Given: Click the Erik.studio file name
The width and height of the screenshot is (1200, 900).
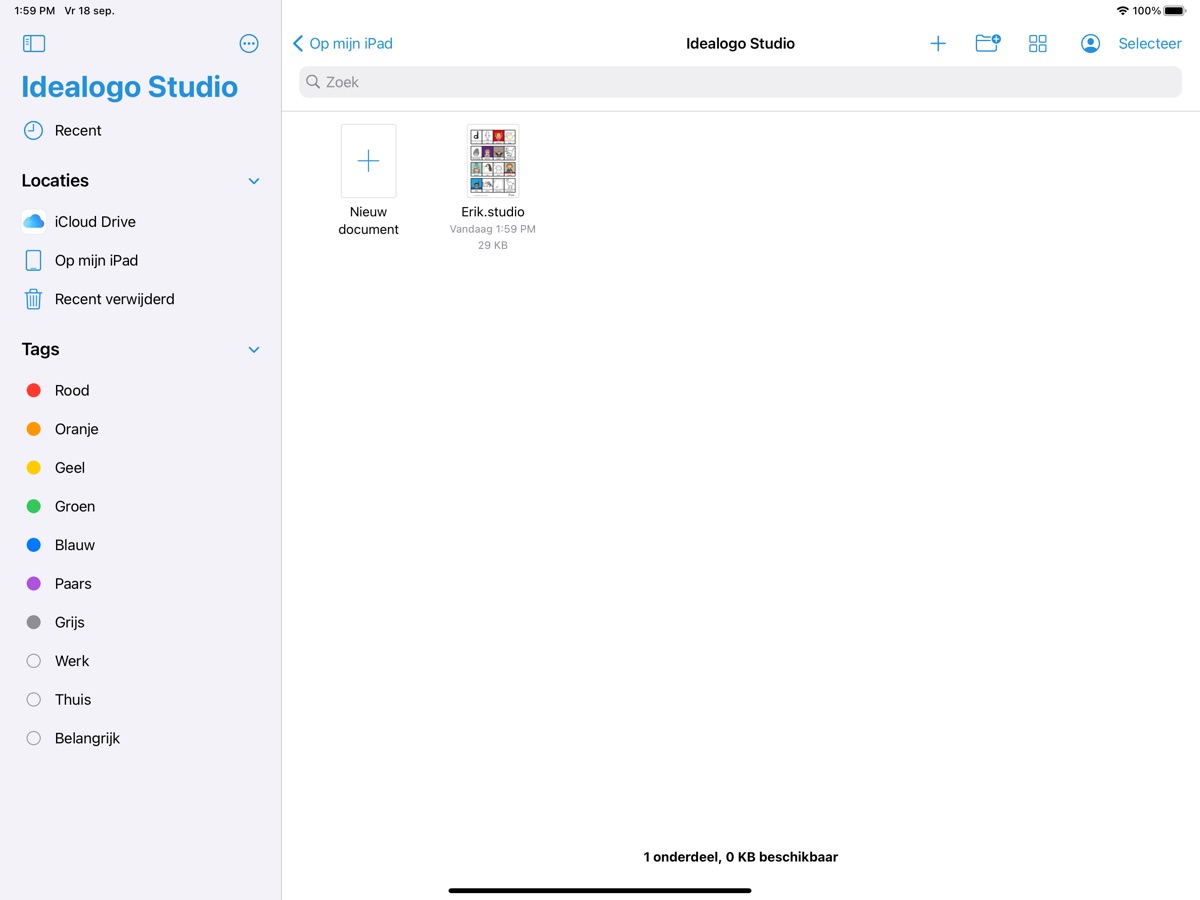Looking at the screenshot, I should 493,212.
